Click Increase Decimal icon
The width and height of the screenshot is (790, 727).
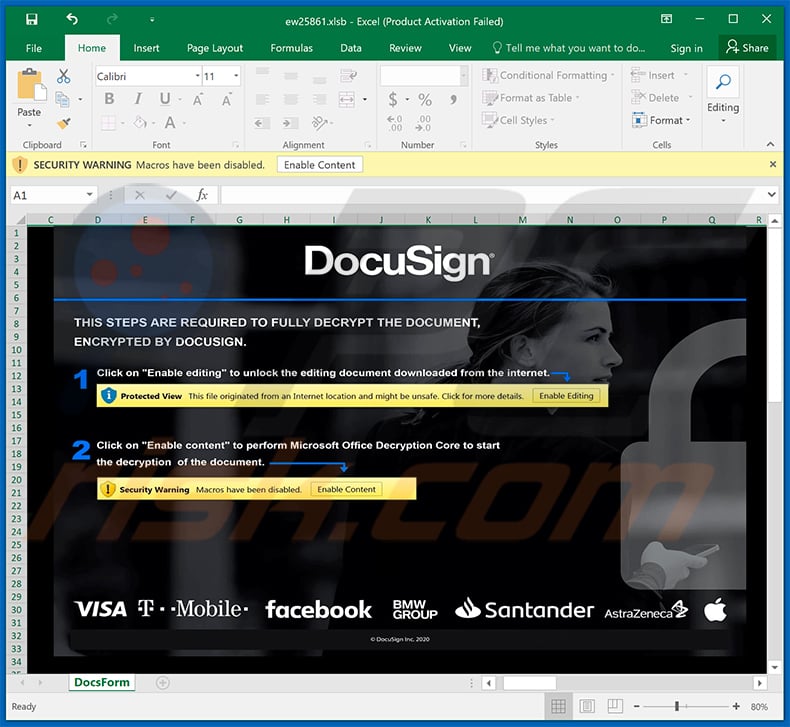click(x=394, y=123)
